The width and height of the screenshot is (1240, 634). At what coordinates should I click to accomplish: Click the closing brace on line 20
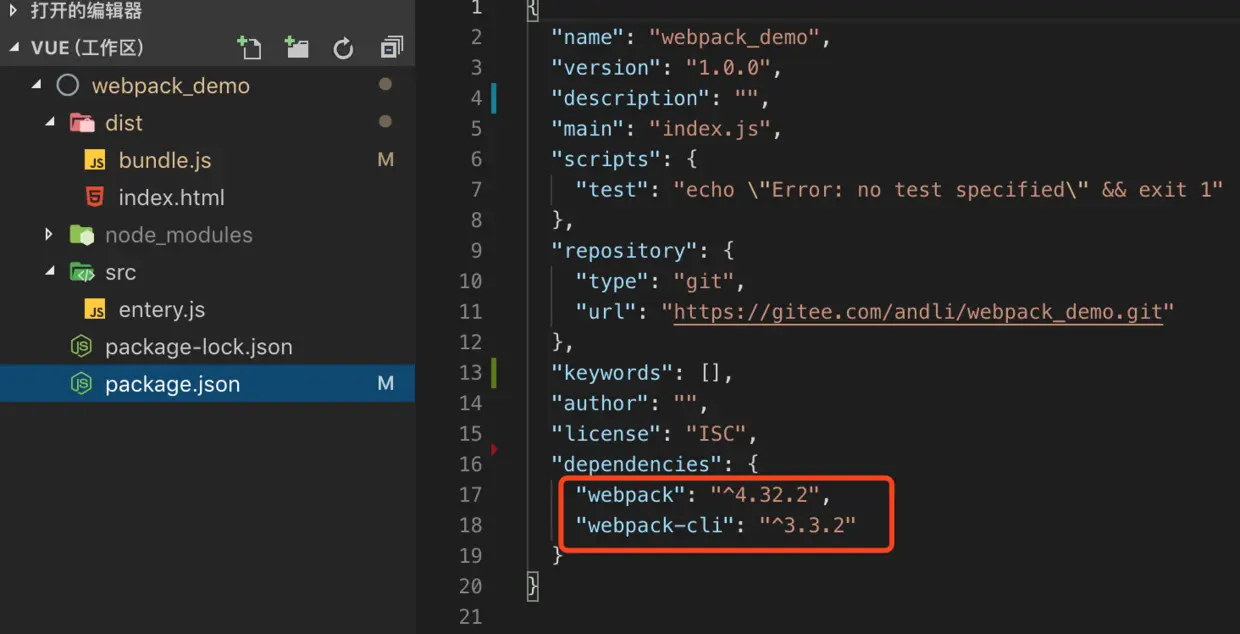pyautogui.click(x=533, y=586)
